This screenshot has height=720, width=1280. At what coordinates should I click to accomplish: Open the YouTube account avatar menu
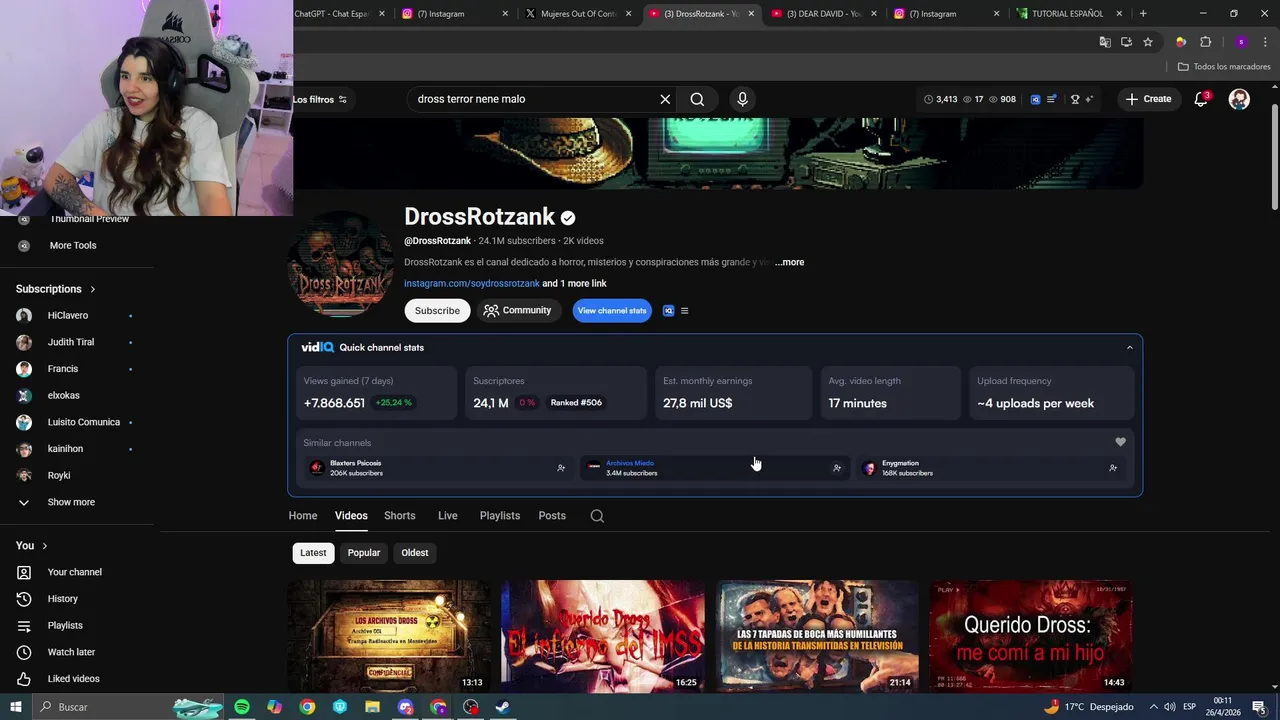1239,99
